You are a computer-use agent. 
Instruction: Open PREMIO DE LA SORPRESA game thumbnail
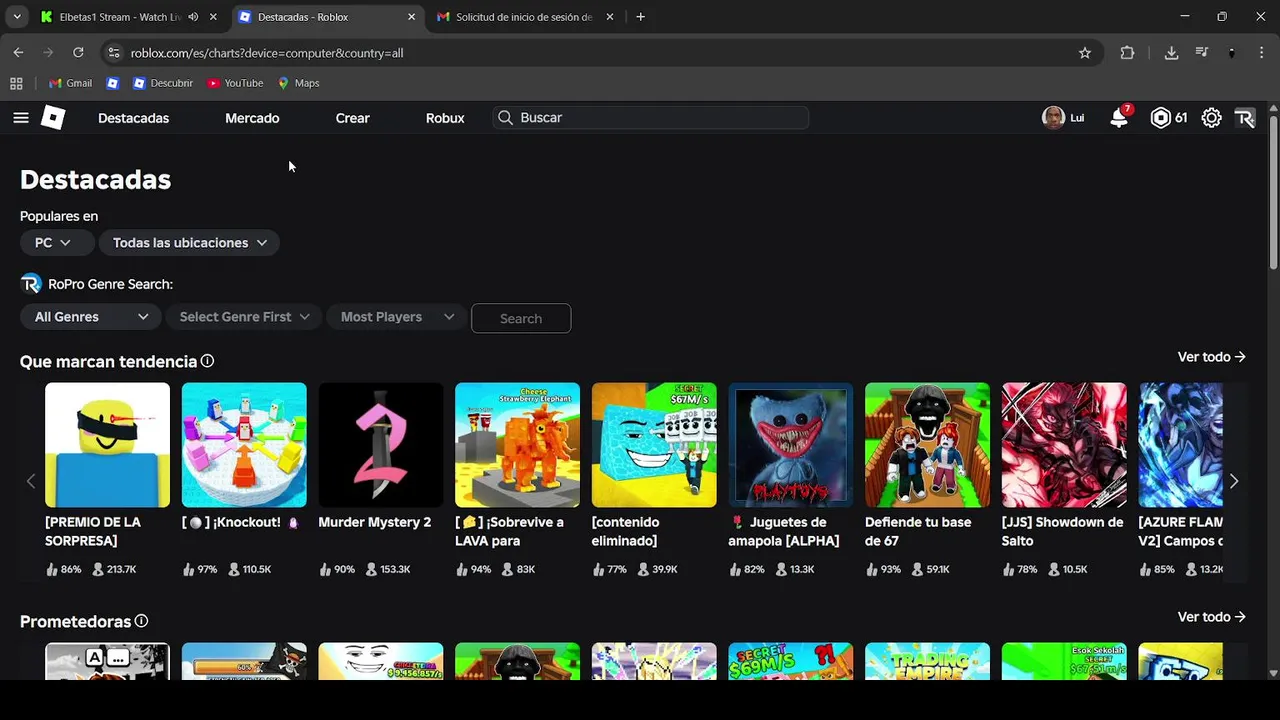pos(107,445)
